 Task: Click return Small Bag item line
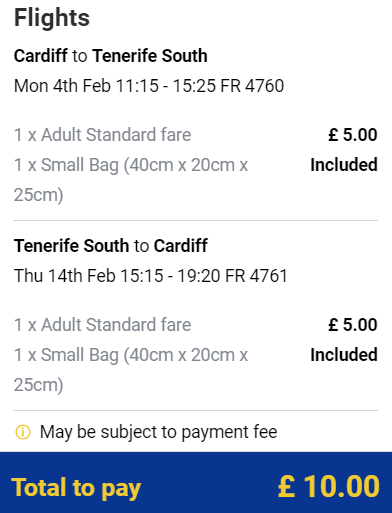pyautogui.click(x=131, y=370)
